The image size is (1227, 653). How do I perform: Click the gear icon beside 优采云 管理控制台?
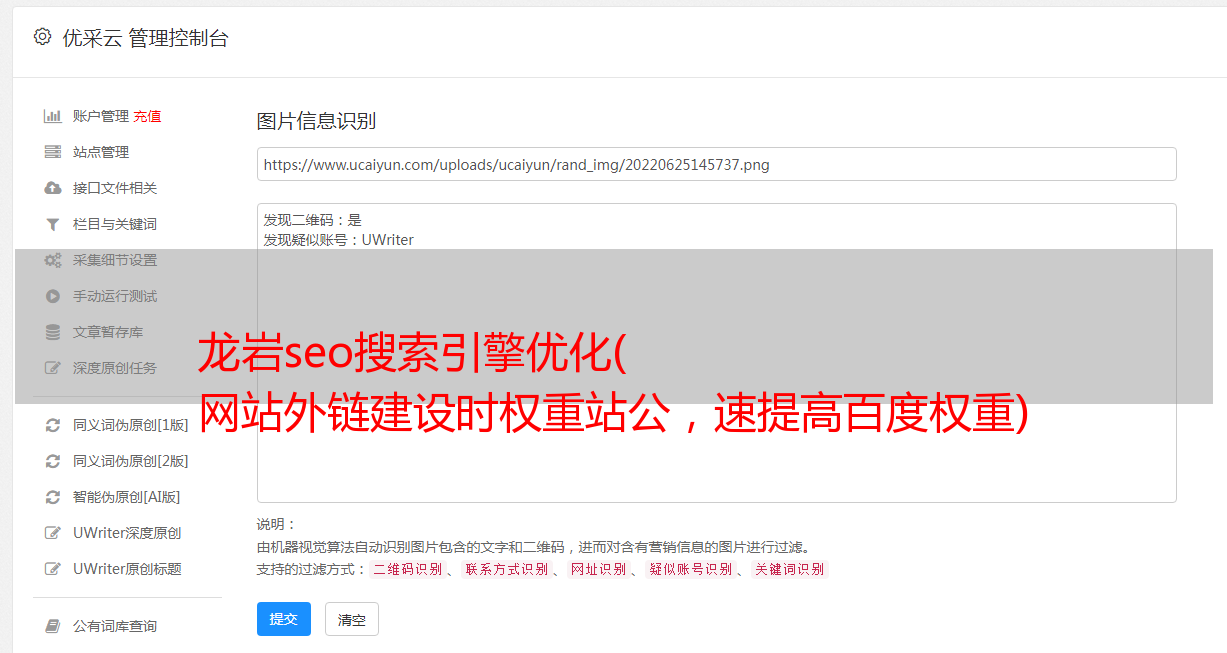coord(42,37)
